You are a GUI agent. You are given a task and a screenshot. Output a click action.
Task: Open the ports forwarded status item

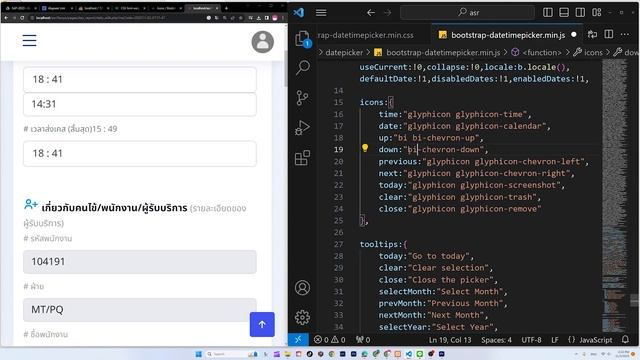click(x=363, y=340)
